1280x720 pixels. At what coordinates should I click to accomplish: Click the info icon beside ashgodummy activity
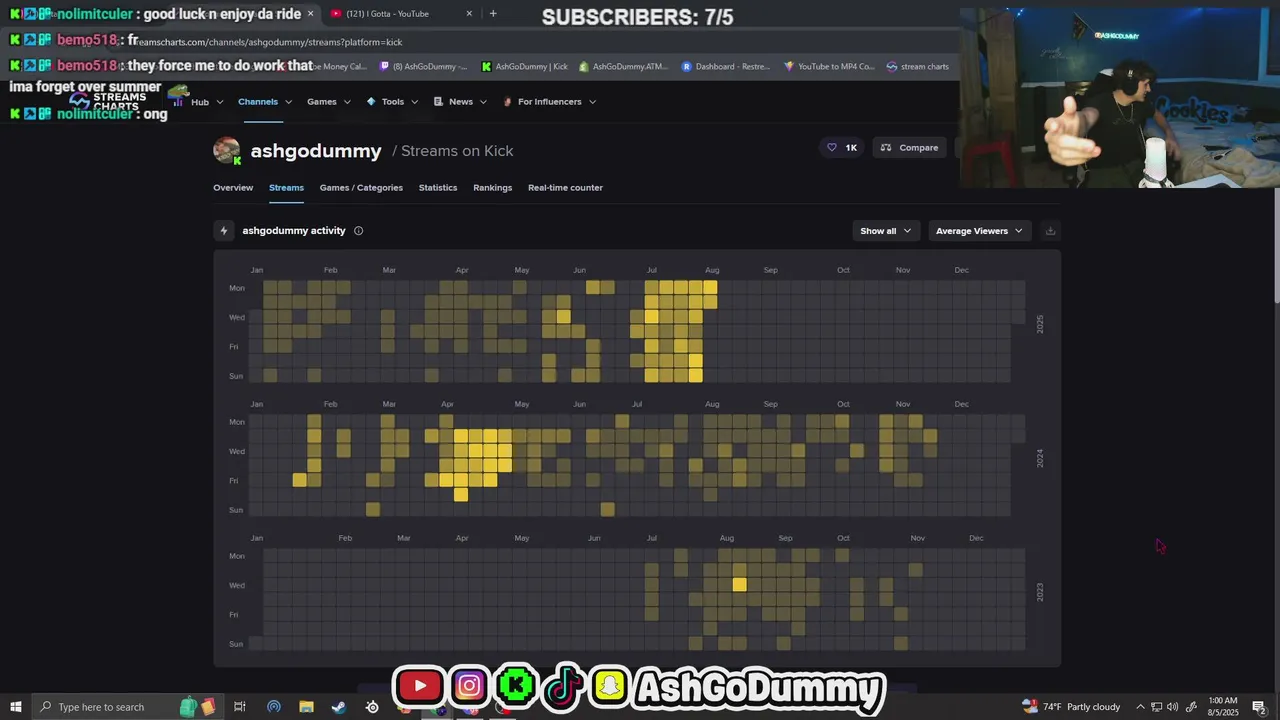tap(358, 231)
